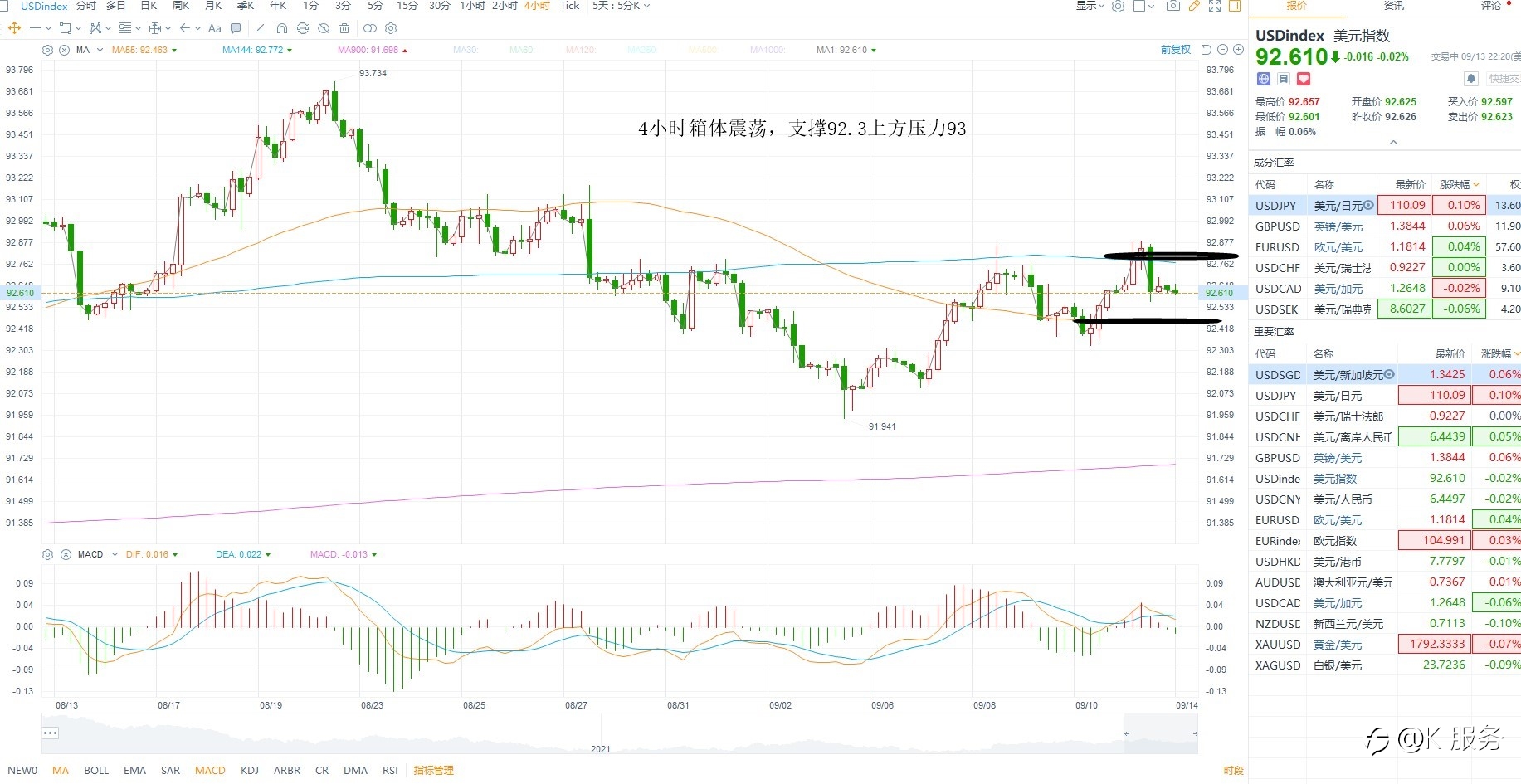Sort by 涨跌幅 column in 成分汇率

[1459, 184]
